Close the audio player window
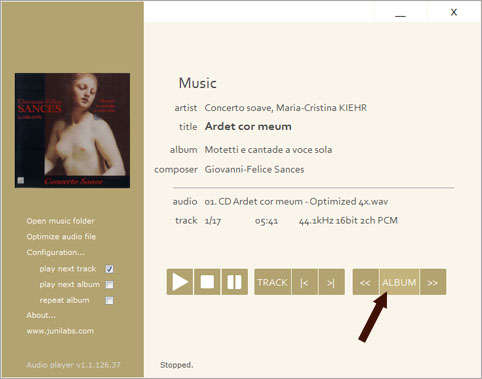The height and width of the screenshot is (379, 482). 454,12
